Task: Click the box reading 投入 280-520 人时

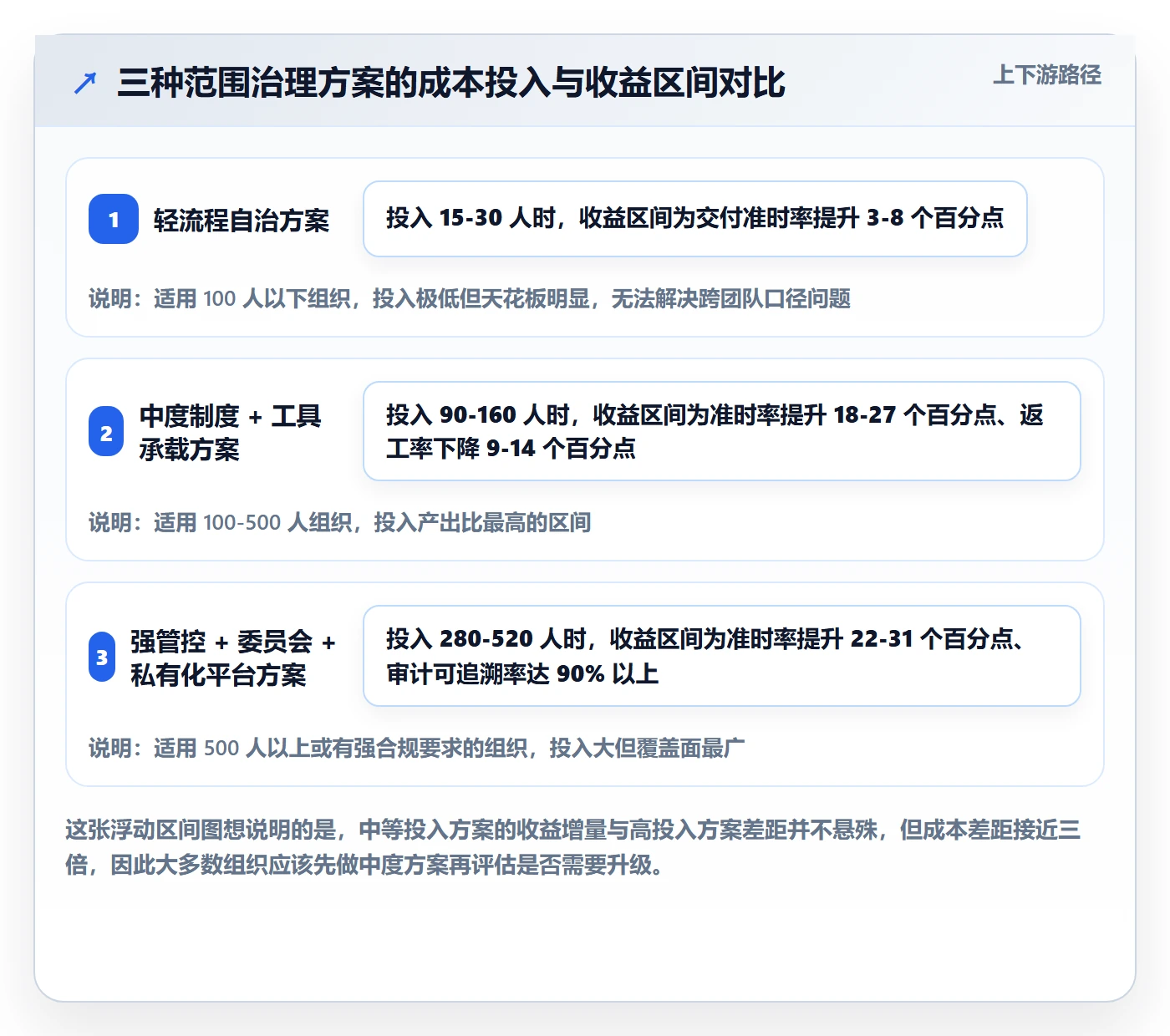Action: pyautogui.click(x=722, y=656)
